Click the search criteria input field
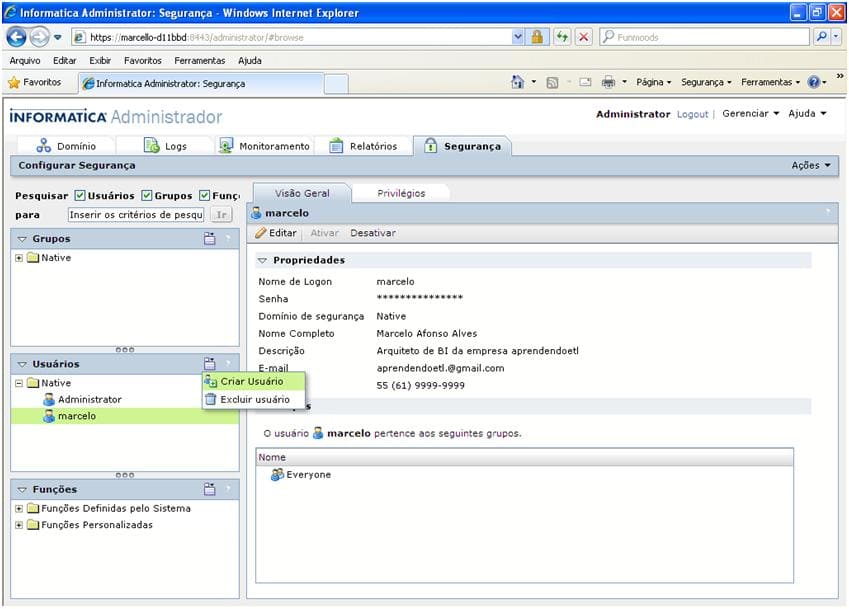Viewport: 849px width, 609px height. coord(136,215)
